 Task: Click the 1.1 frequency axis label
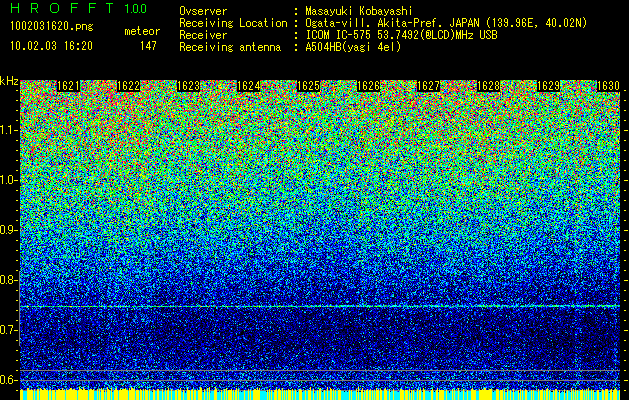tap(7, 130)
